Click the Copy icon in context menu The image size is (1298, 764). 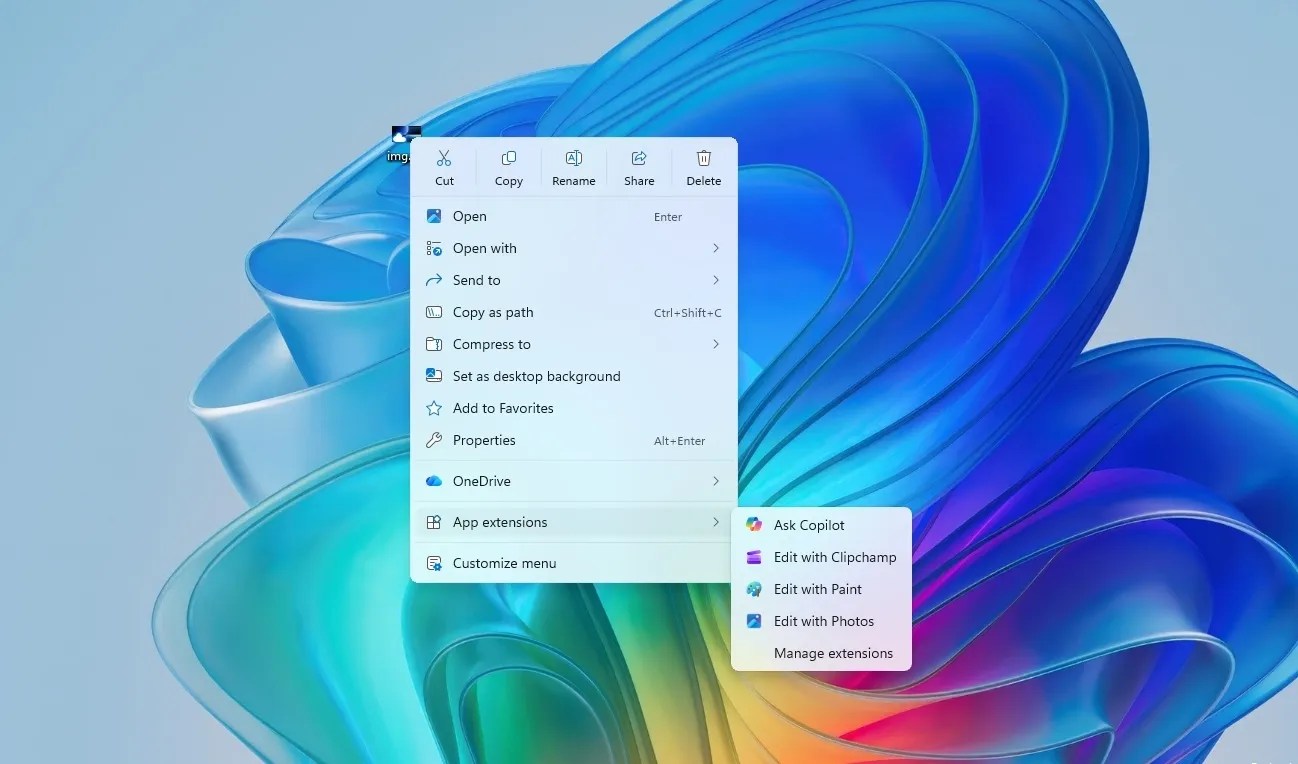pos(509,158)
